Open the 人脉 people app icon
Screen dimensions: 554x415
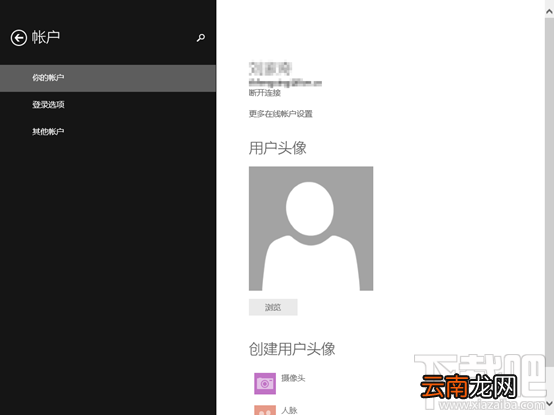pos(265,410)
